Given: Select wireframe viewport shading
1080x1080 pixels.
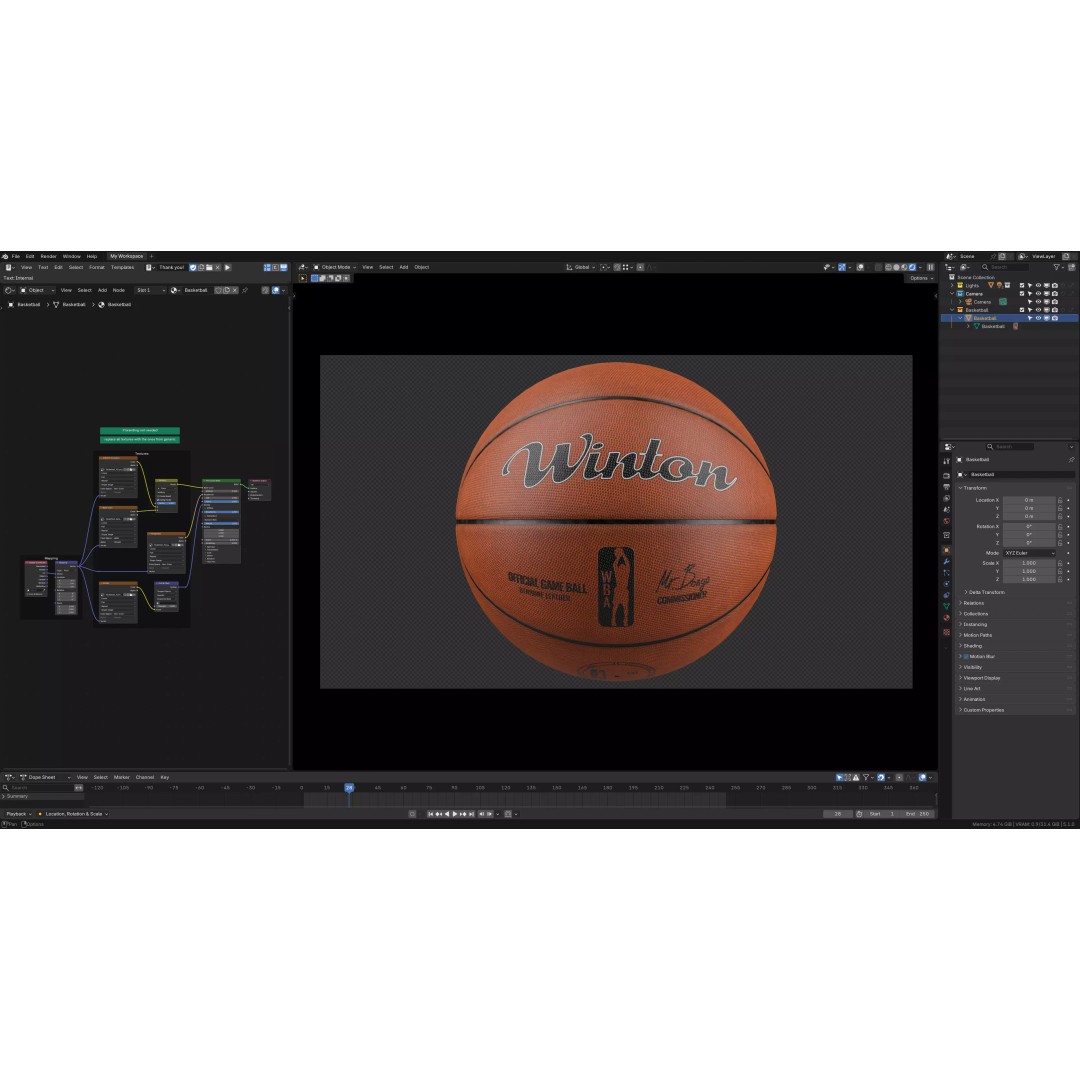Looking at the screenshot, I should click(x=889, y=267).
